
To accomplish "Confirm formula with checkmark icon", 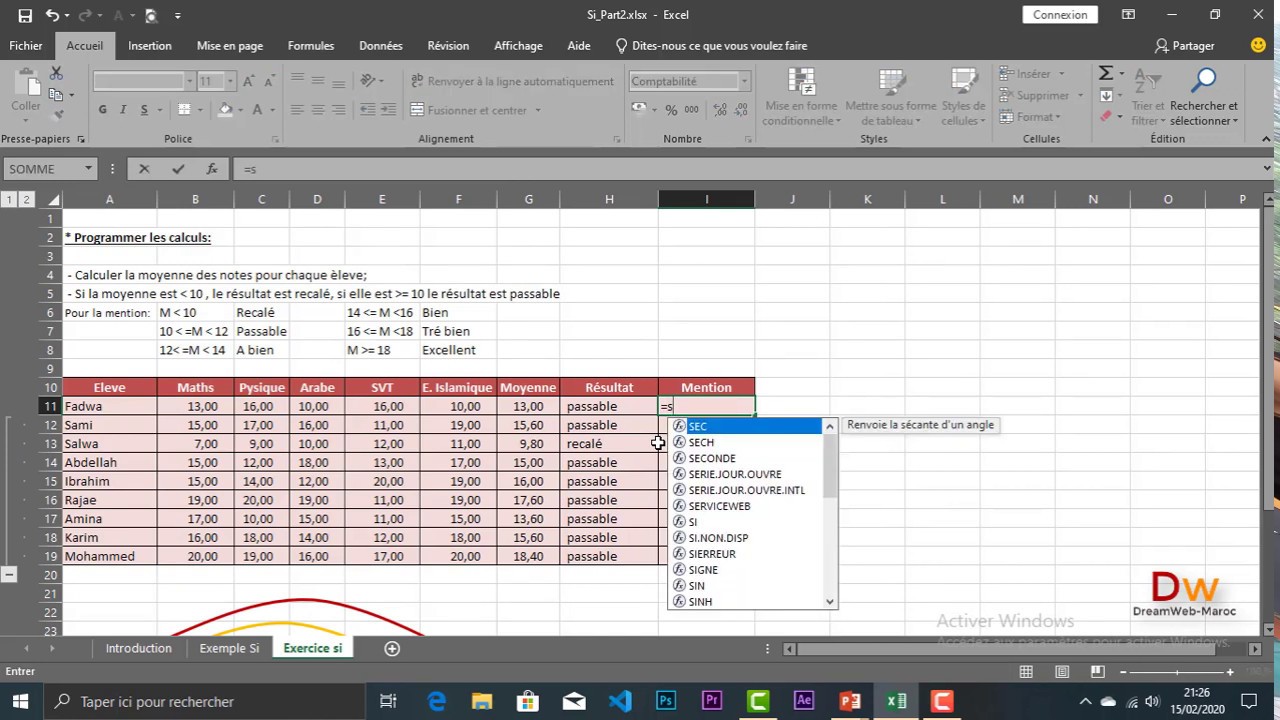I will [178, 169].
